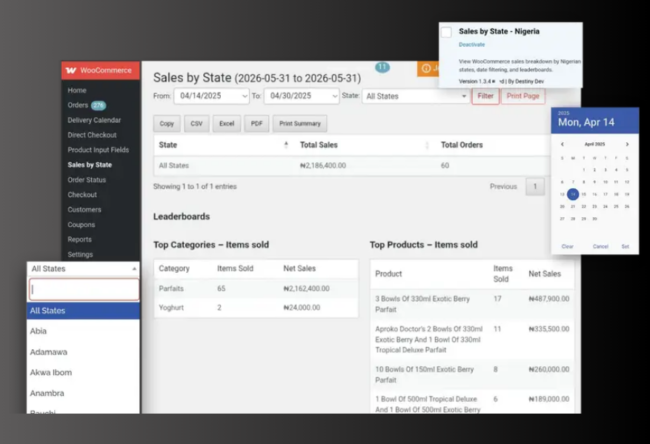650x444 pixels.
Task: Export table as Excel
Action: [x=227, y=124]
